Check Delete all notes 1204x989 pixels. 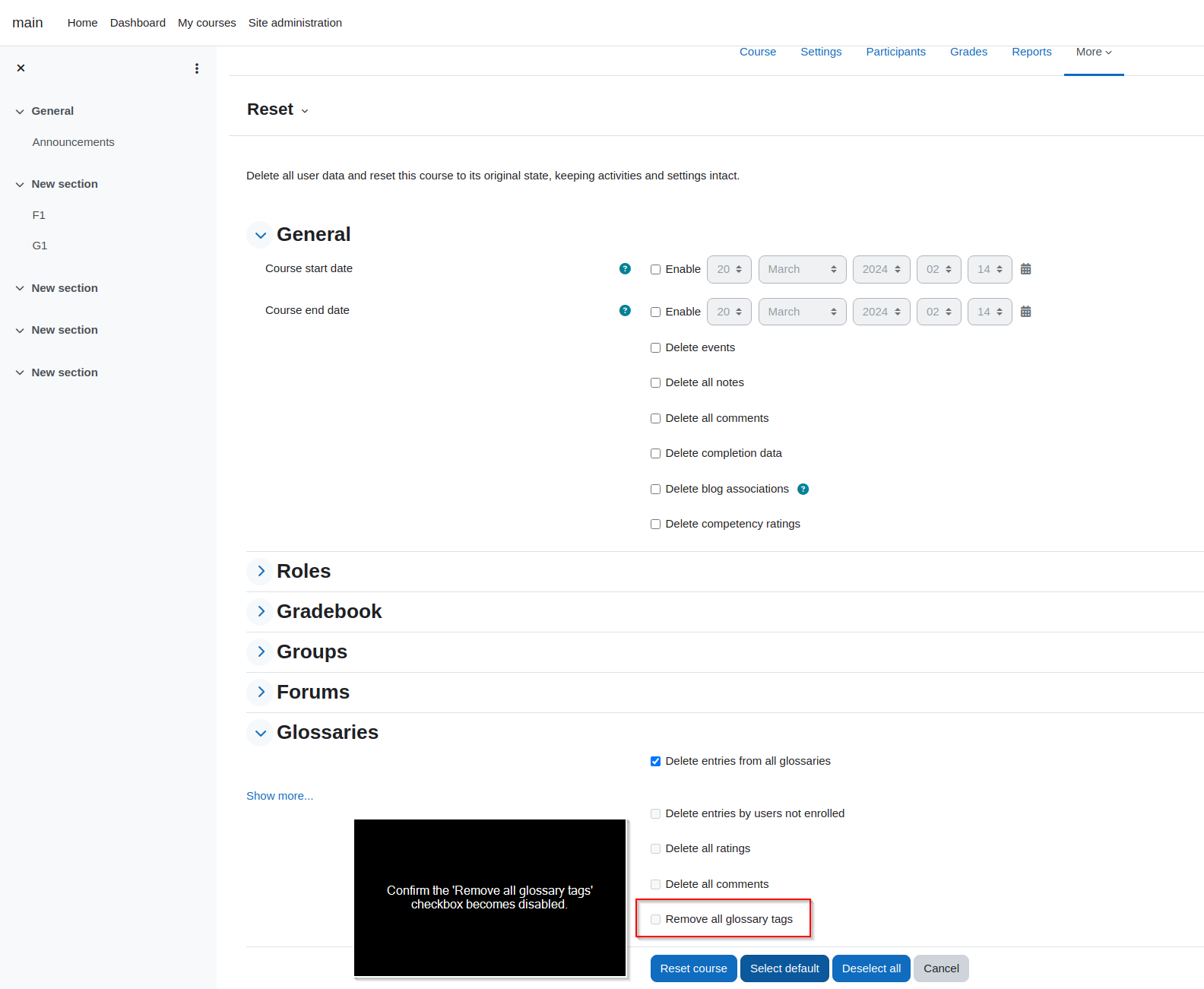click(x=655, y=382)
